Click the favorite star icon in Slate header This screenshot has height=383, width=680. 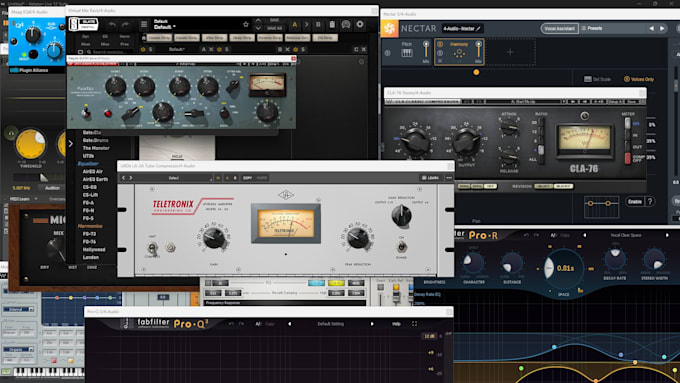point(246,24)
